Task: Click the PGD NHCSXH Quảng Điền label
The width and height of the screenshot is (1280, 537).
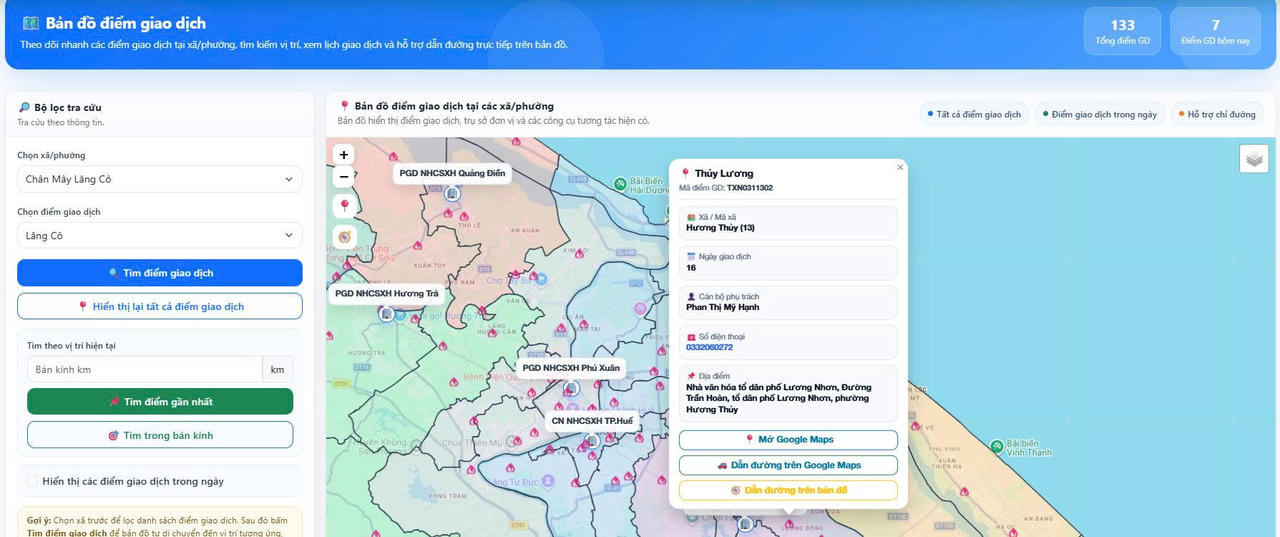Action: click(x=452, y=173)
